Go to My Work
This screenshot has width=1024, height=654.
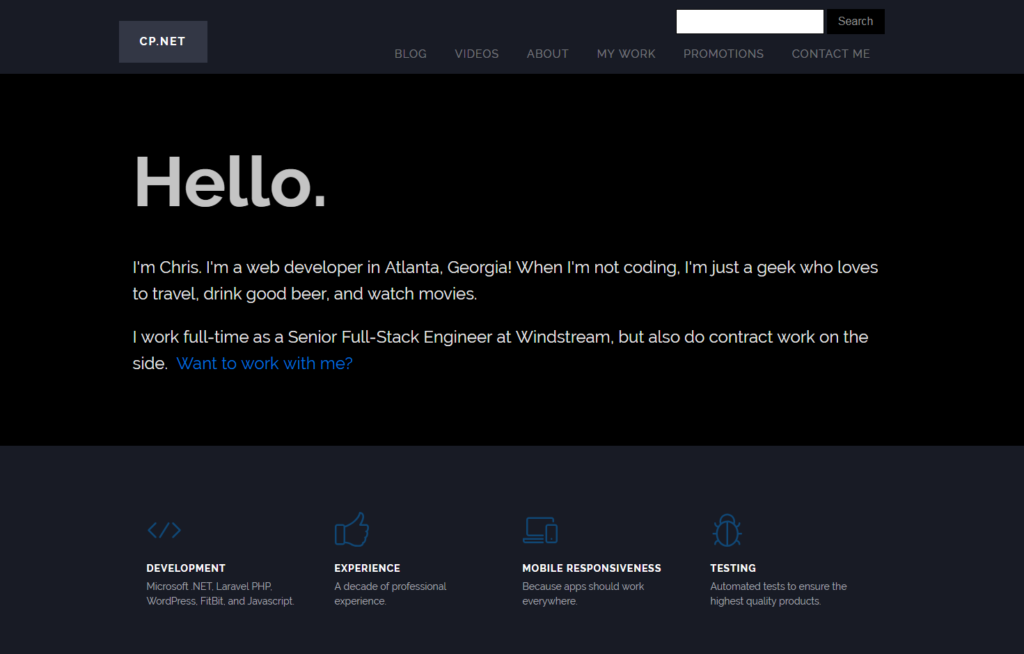(626, 54)
